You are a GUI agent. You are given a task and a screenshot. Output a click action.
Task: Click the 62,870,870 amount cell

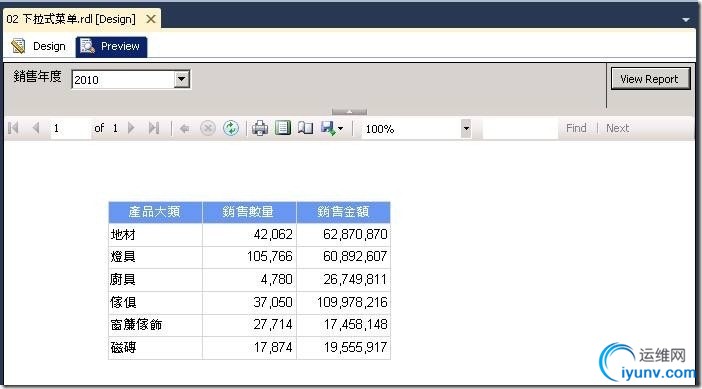click(343, 235)
